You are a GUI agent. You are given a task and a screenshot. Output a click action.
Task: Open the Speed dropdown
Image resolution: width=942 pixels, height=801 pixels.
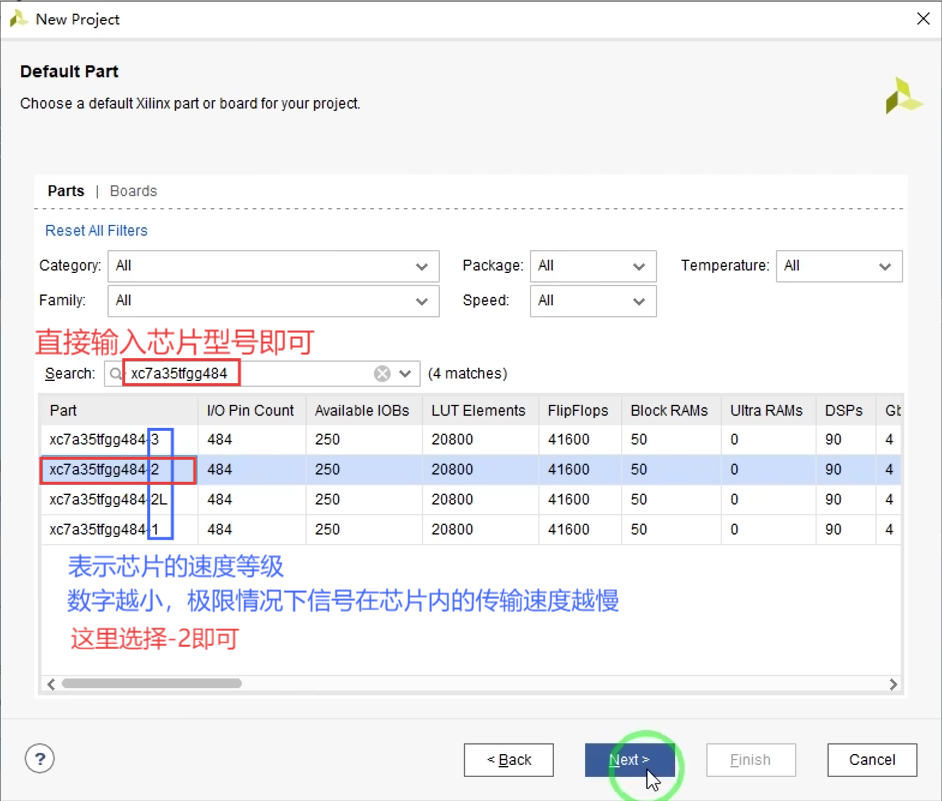pyautogui.click(x=593, y=301)
